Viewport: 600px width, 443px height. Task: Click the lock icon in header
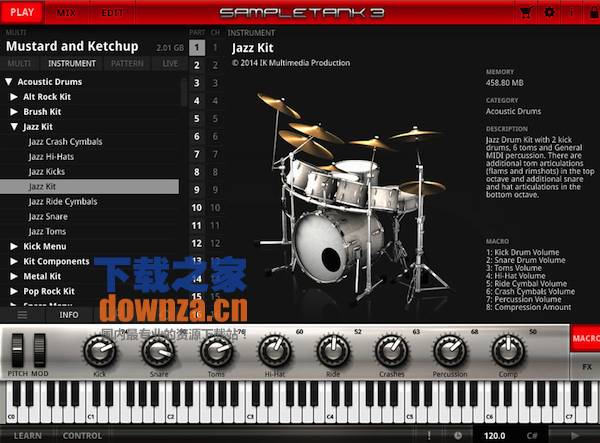(x=594, y=13)
